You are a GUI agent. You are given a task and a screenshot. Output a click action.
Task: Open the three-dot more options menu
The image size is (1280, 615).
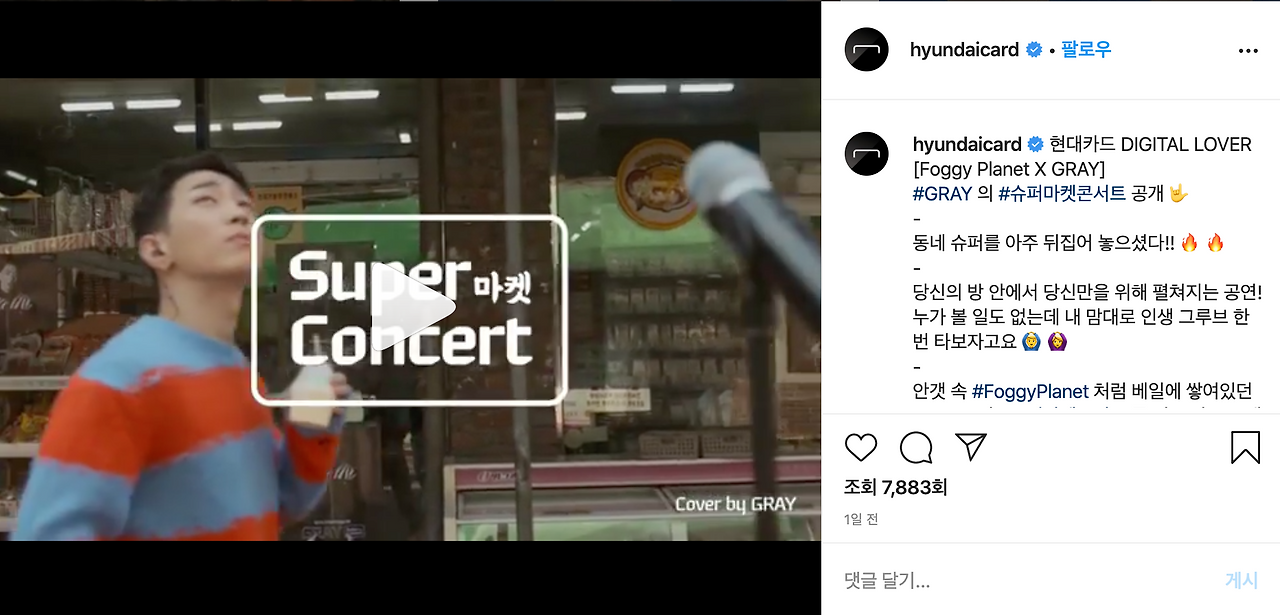tap(1248, 51)
